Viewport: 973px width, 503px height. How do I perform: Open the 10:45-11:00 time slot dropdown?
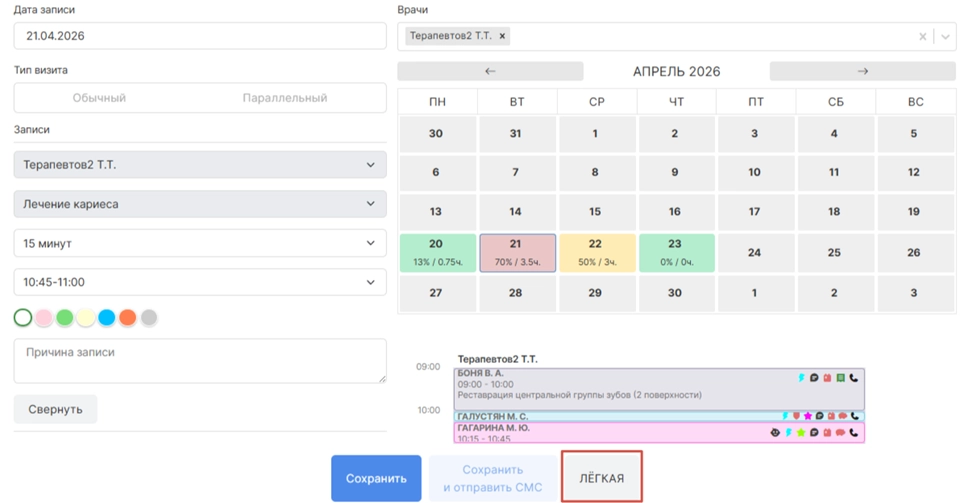[x=200, y=282]
